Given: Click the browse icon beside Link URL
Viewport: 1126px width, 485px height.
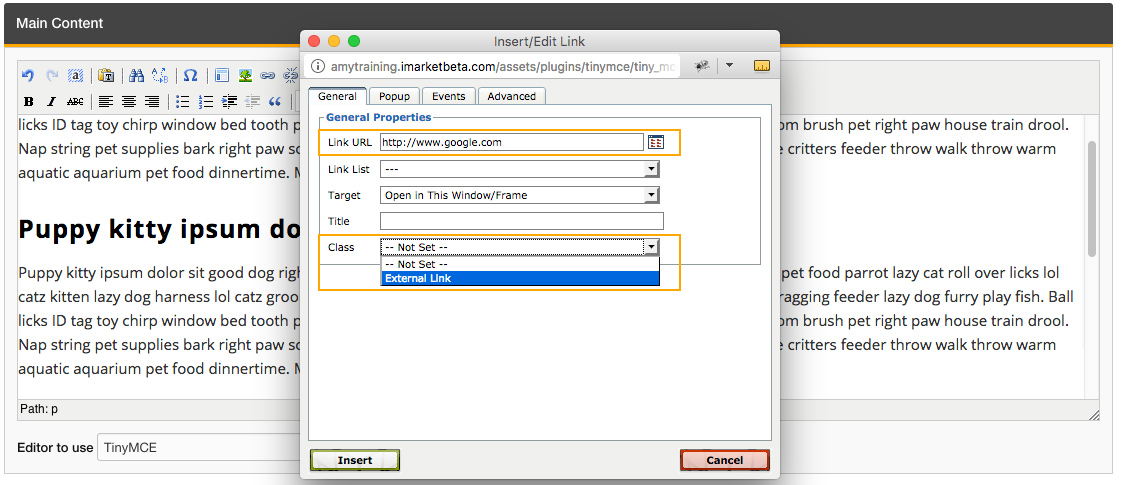Looking at the screenshot, I should (656, 142).
